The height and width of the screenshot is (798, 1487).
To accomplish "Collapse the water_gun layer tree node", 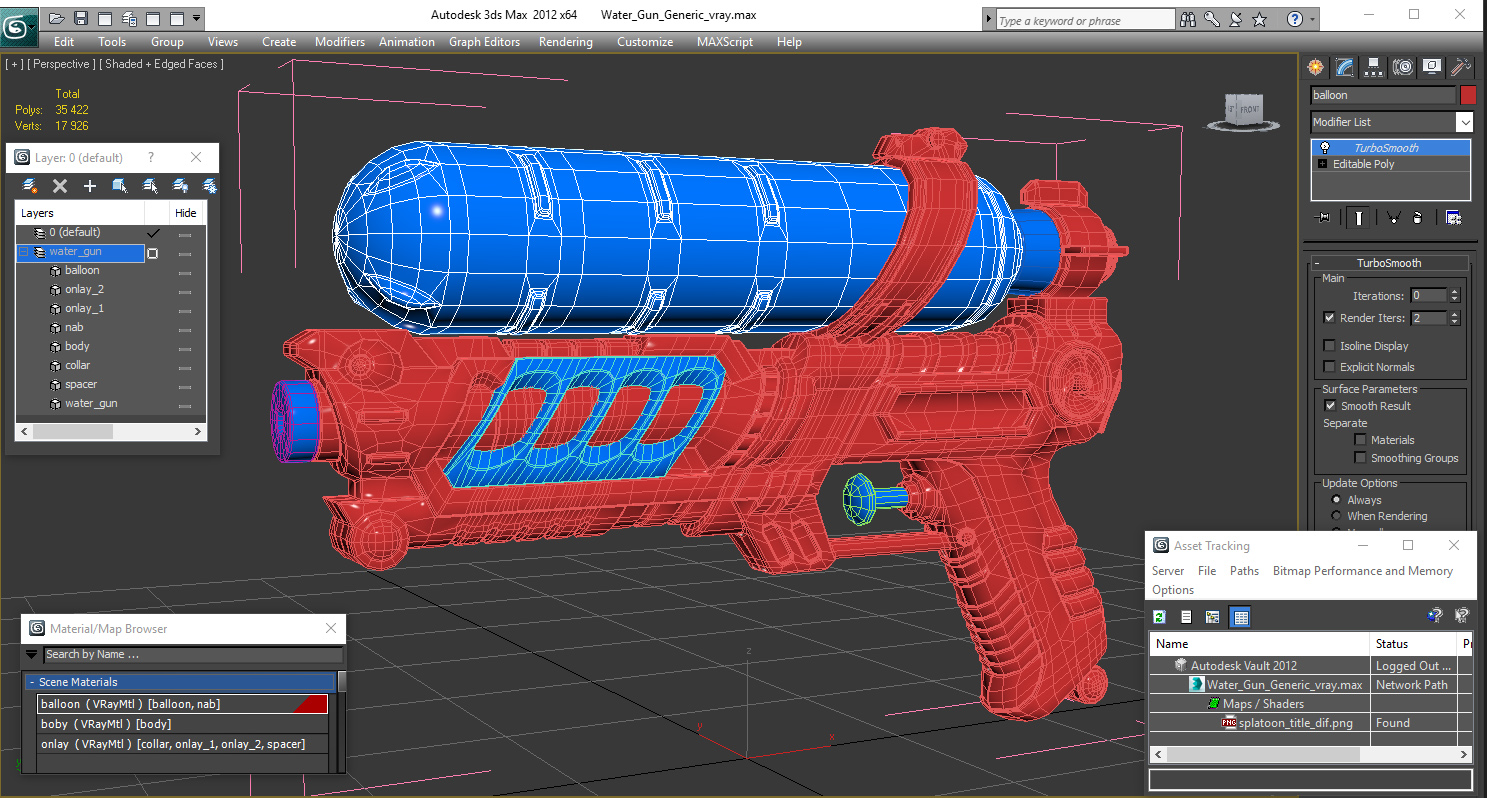I will click(x=23, y=252).
